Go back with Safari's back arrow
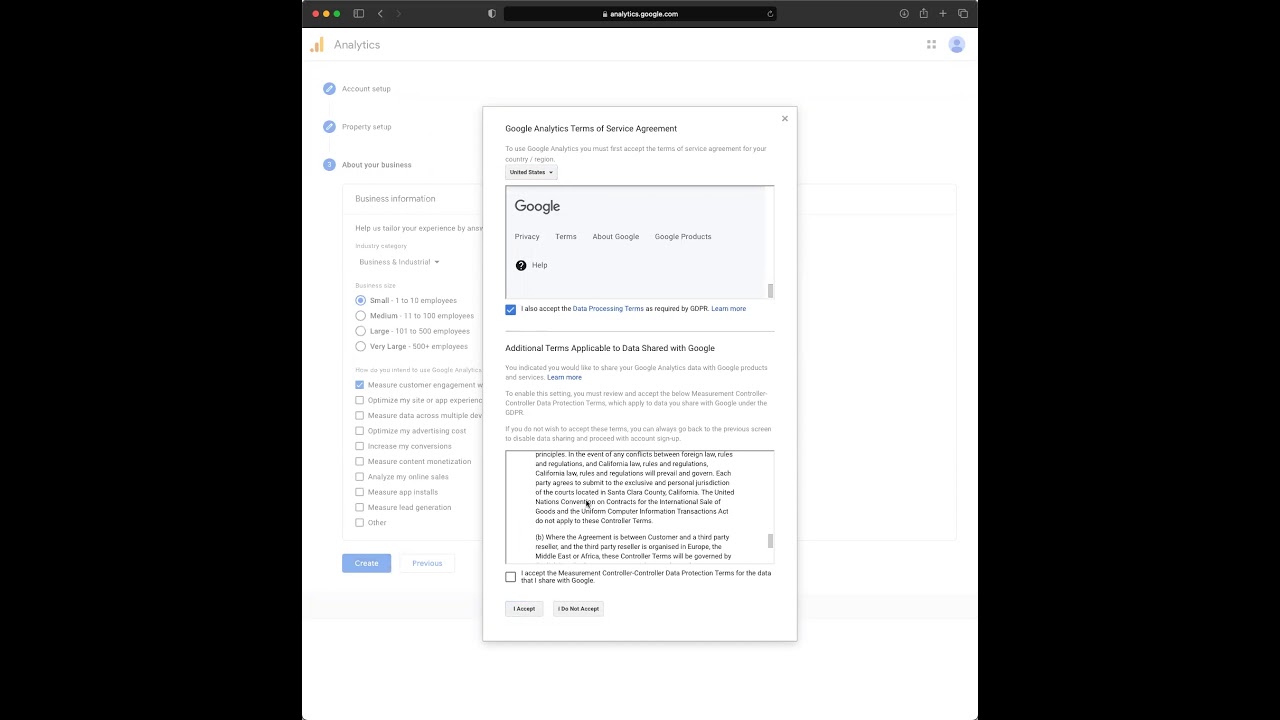 tap(380, 14)
